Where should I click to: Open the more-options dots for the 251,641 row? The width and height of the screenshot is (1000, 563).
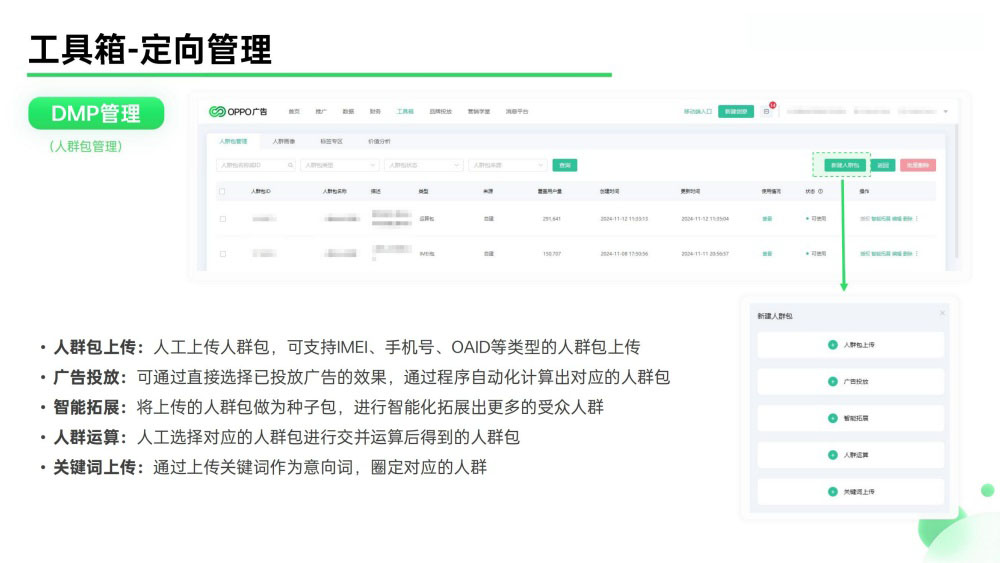pyautogui.click(x=916, y=219)
